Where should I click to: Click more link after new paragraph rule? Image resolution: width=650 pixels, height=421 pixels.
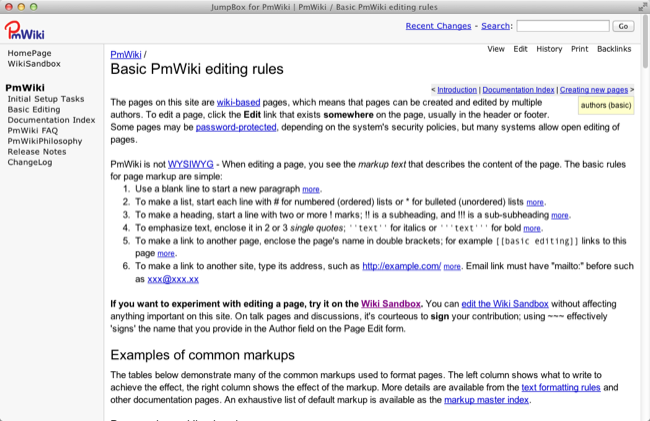point(311,189)
